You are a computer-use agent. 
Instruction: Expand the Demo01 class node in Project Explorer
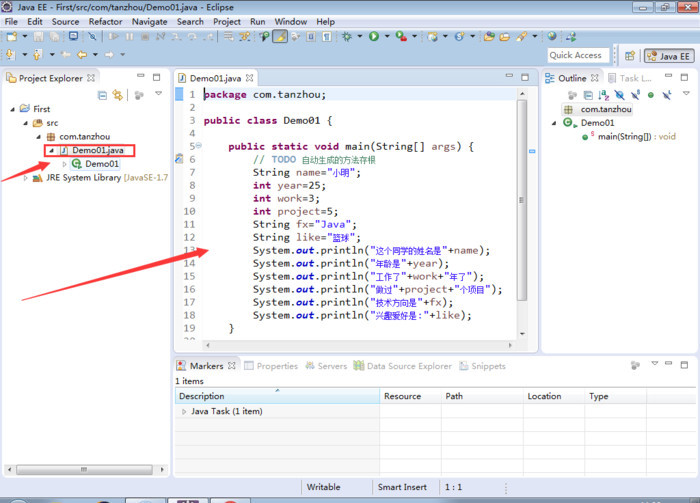point(64,164)
